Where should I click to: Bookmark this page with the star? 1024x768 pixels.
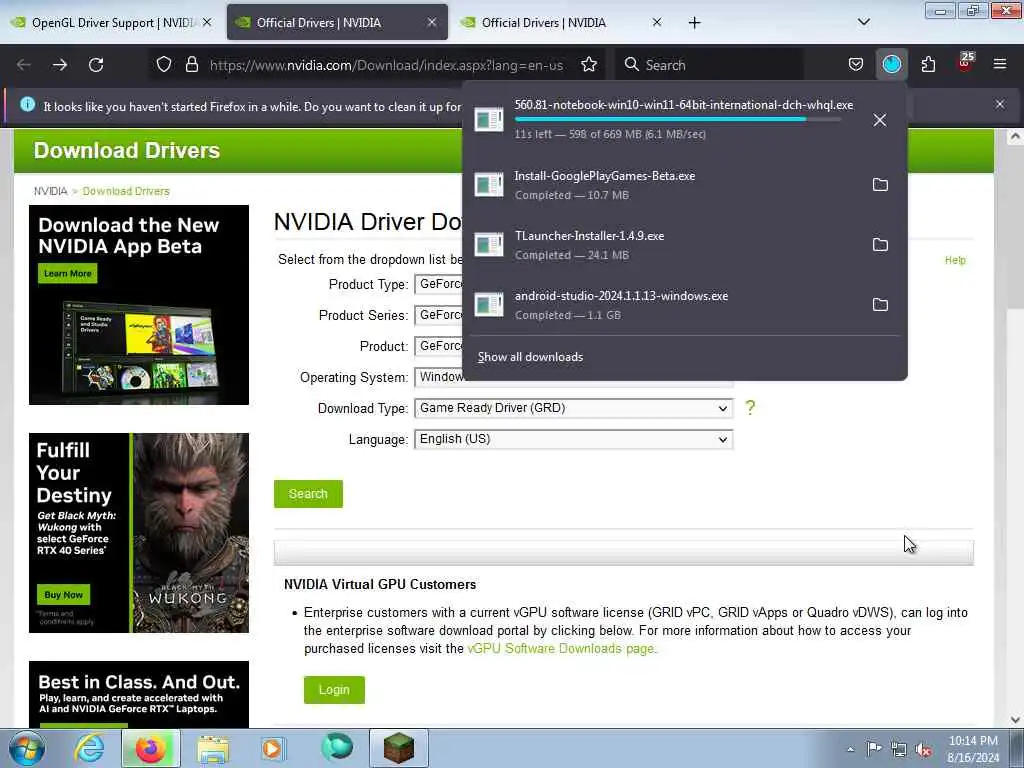tap(589, 65)
